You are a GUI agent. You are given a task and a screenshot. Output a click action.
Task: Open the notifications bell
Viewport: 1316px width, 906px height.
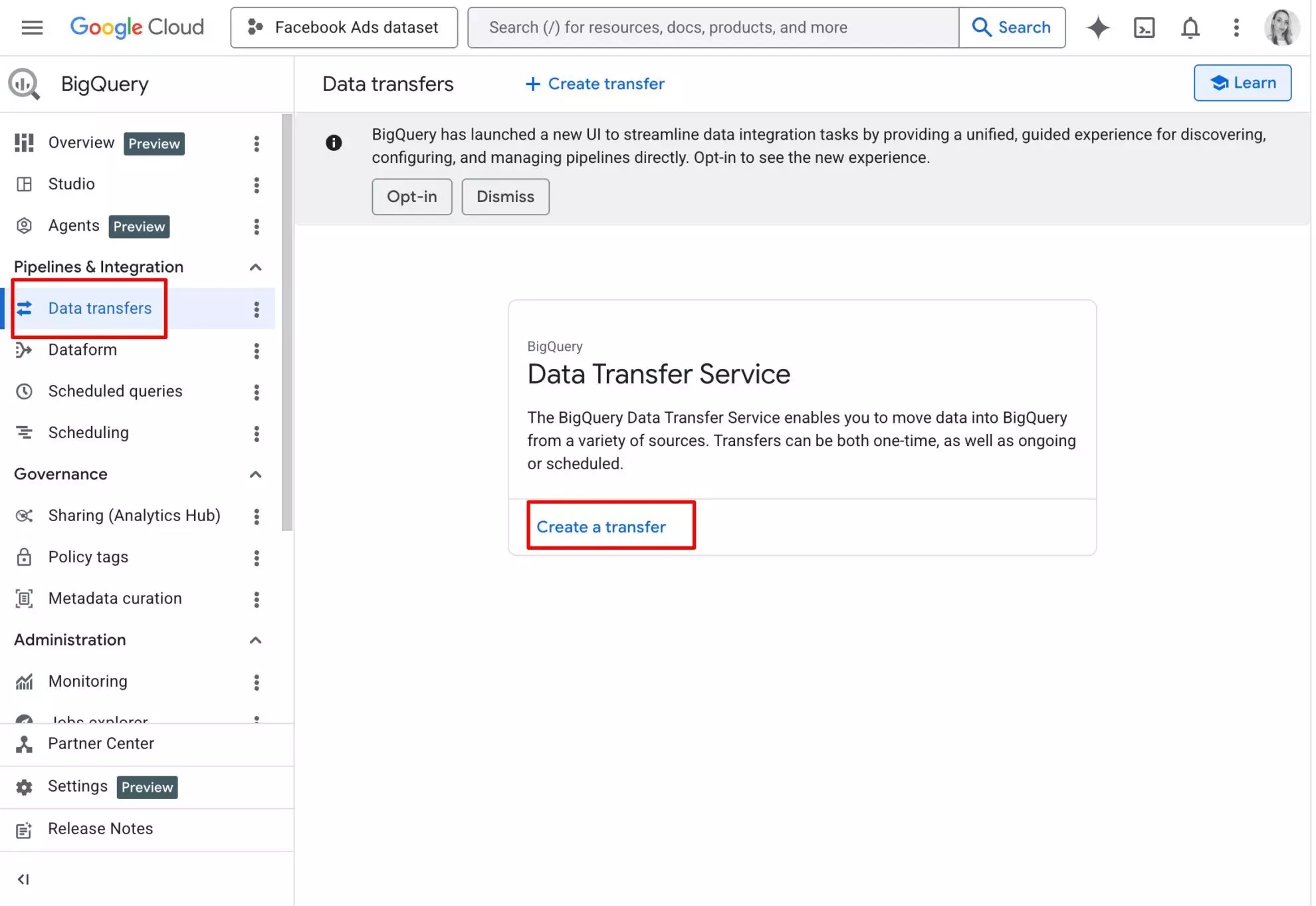[x=1190, y=27]
